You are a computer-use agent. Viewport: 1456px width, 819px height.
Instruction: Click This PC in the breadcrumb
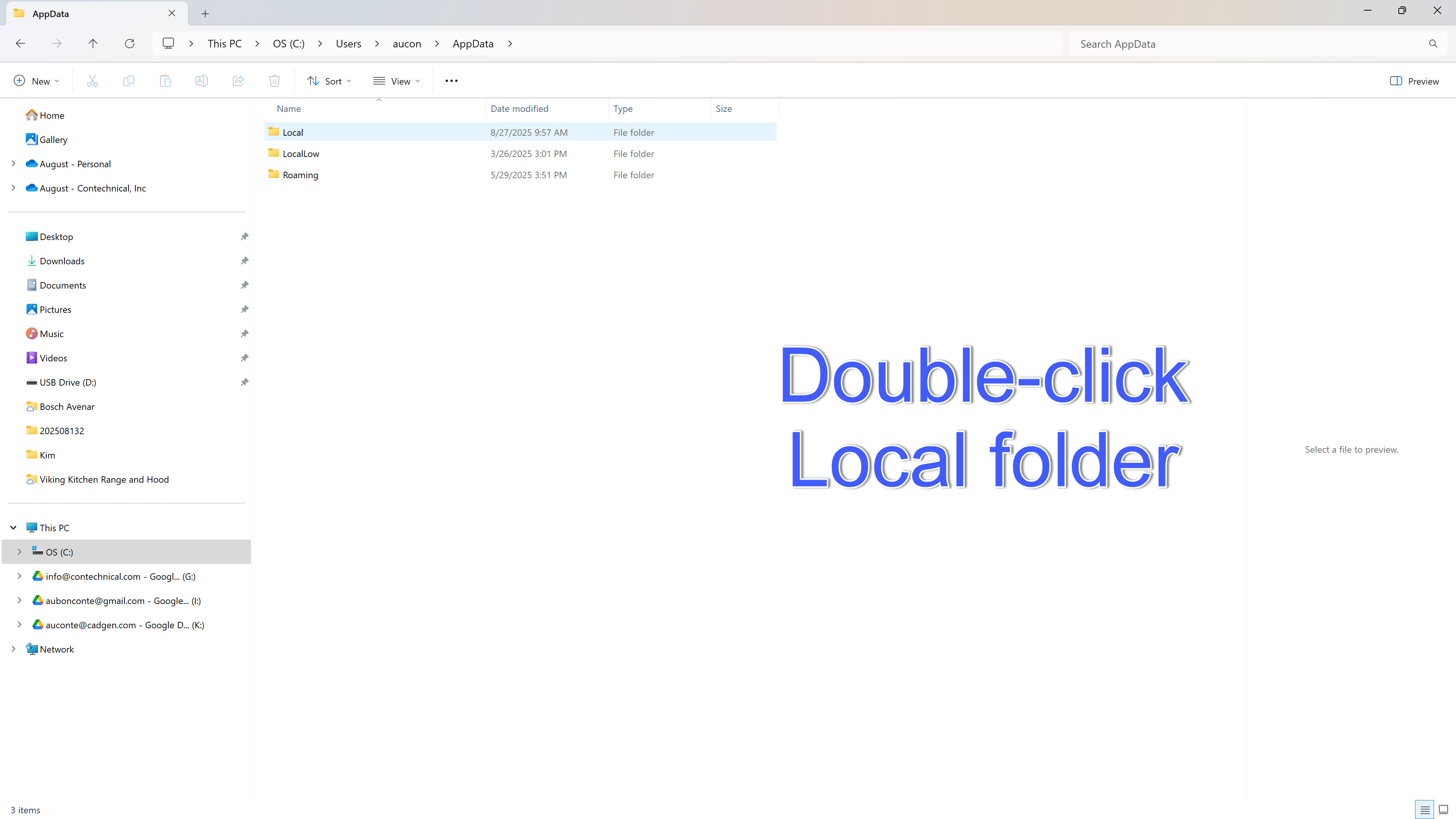pos(224,44)
